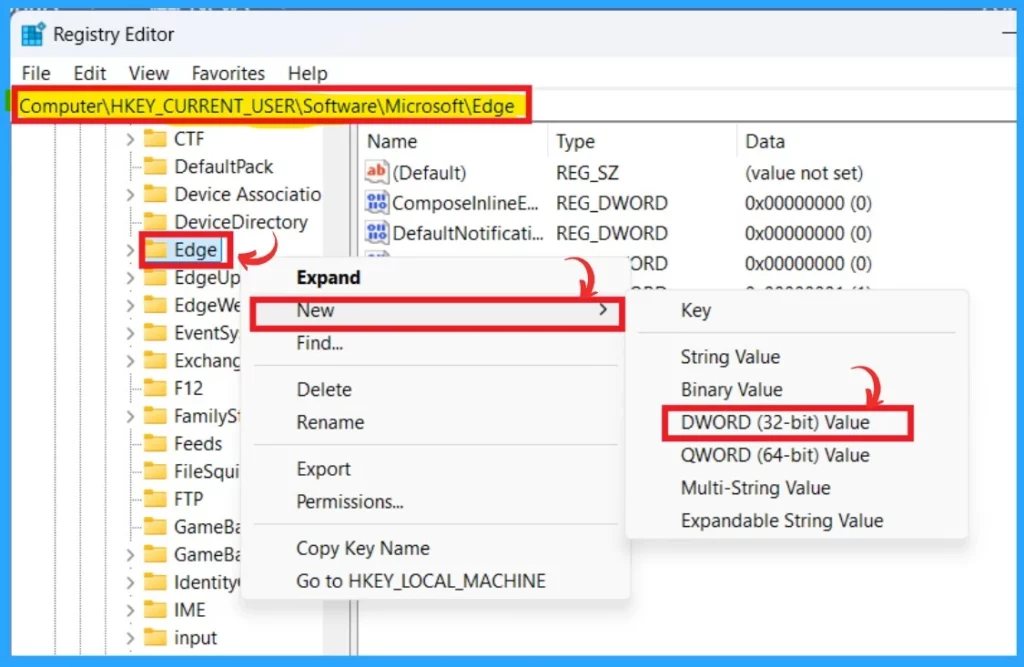
Task: Choose Delete in the context menu
Action: [x=434, y=389]
